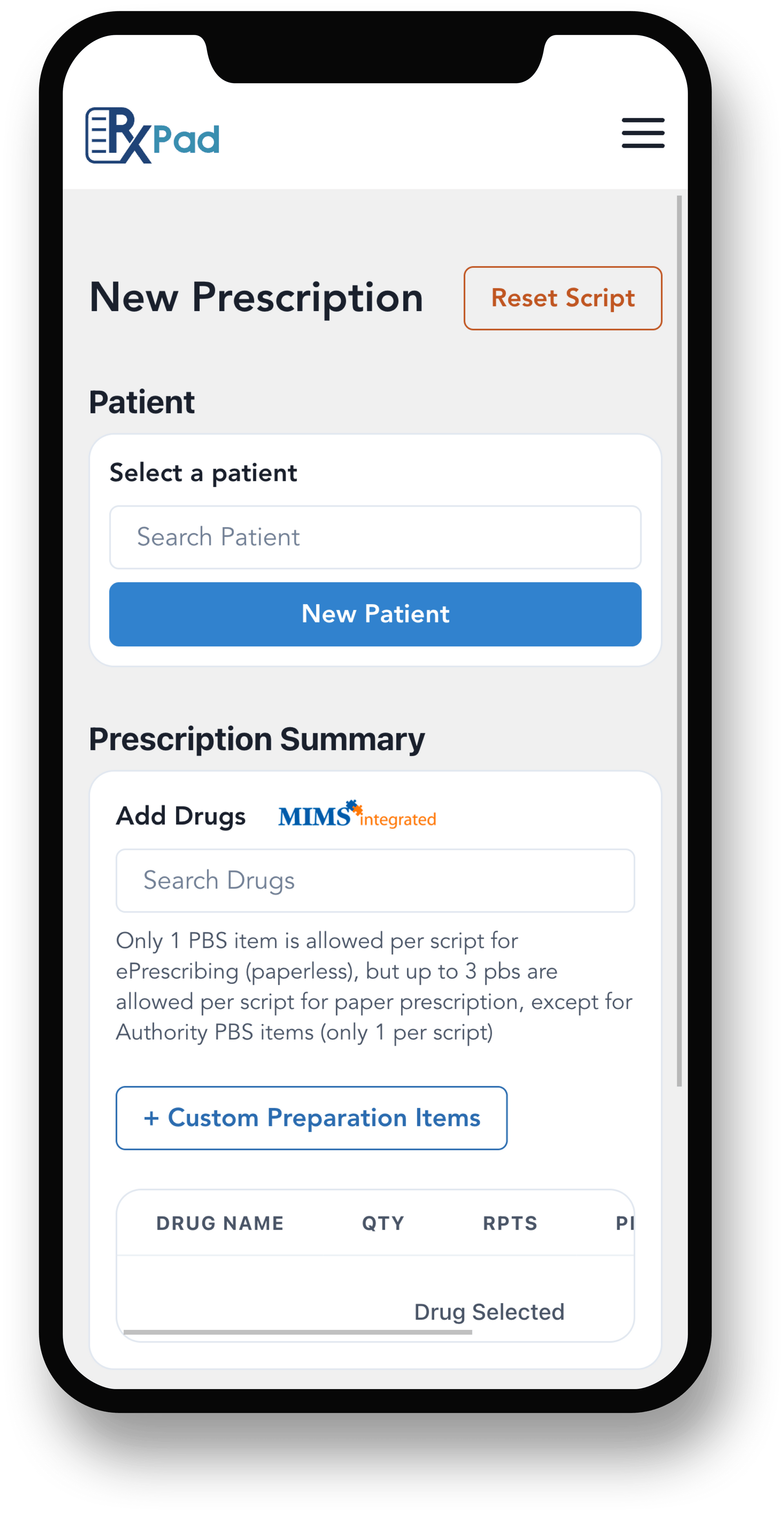Viewport: 784px width, 1513px height.
Task: Click the Prescription Summary heading
Action: tap(257, 739)
